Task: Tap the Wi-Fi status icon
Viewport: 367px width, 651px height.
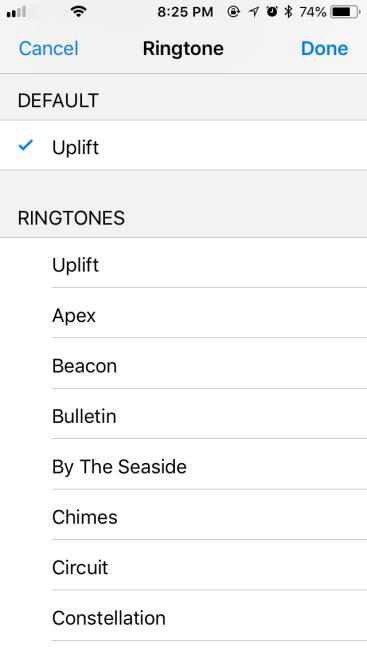Action: [78, 12]
